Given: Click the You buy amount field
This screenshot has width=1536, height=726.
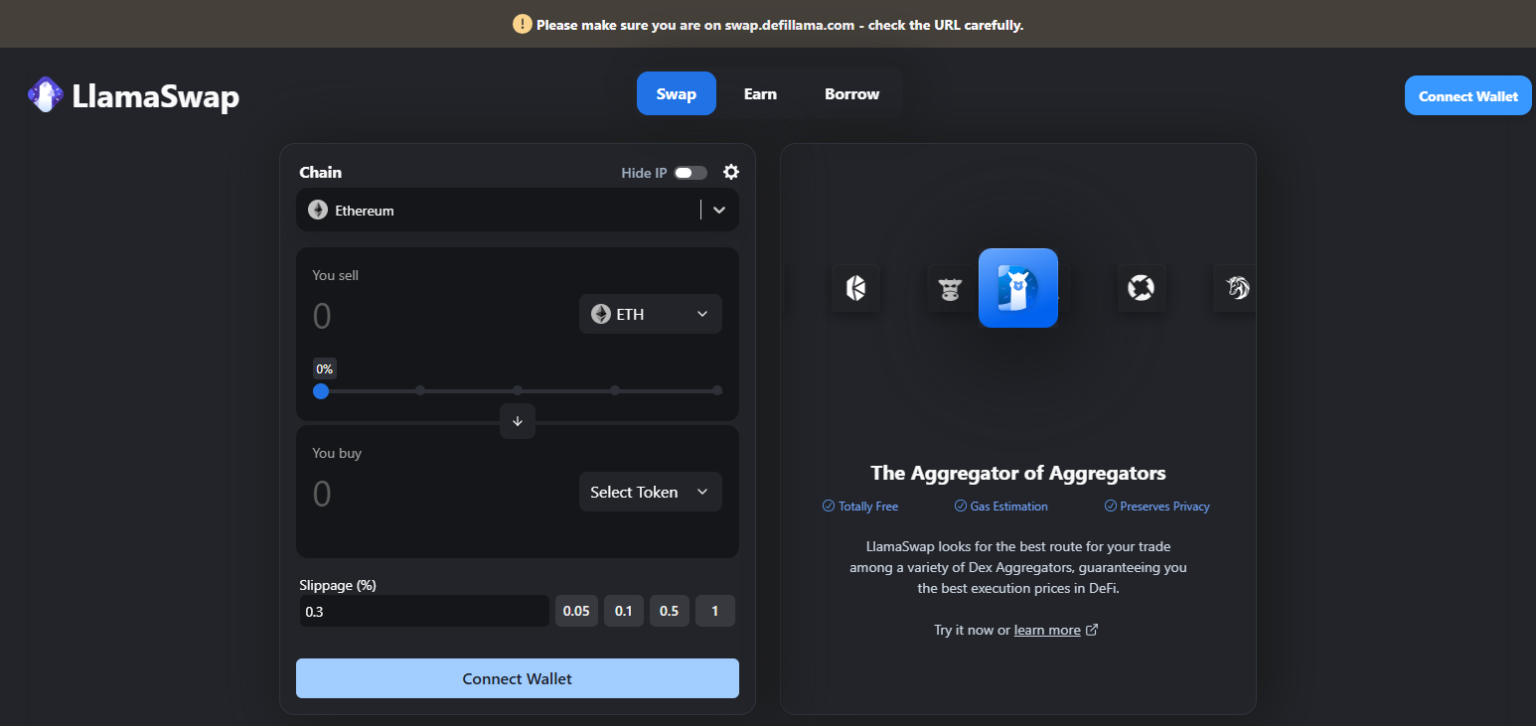Looking at the screenshot, I should (440, 494).
